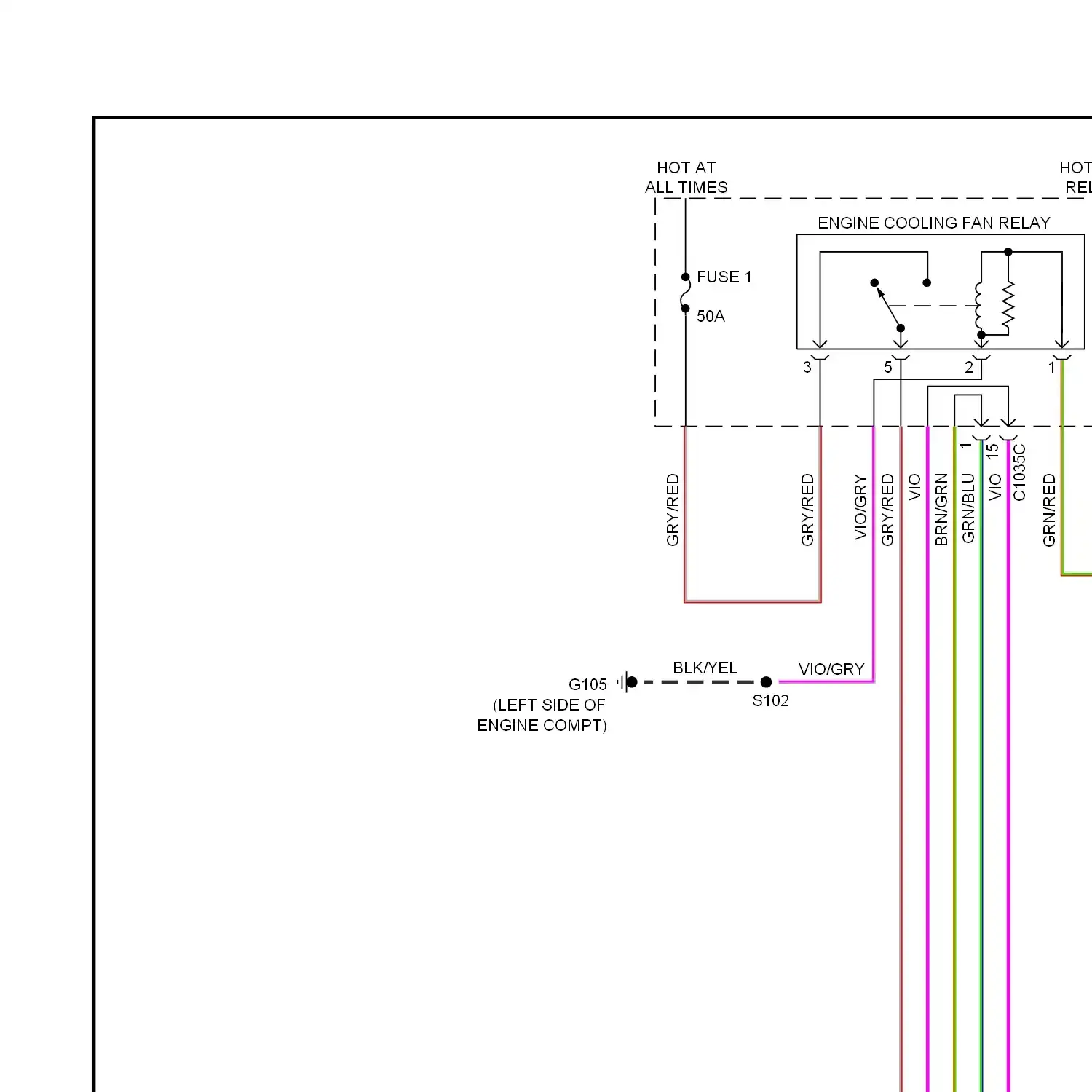Click the LEFT SIDE OF ENGINE COMPT note
The height and width of the screenshot is (1092, 1092).
[x=542, y=715]
